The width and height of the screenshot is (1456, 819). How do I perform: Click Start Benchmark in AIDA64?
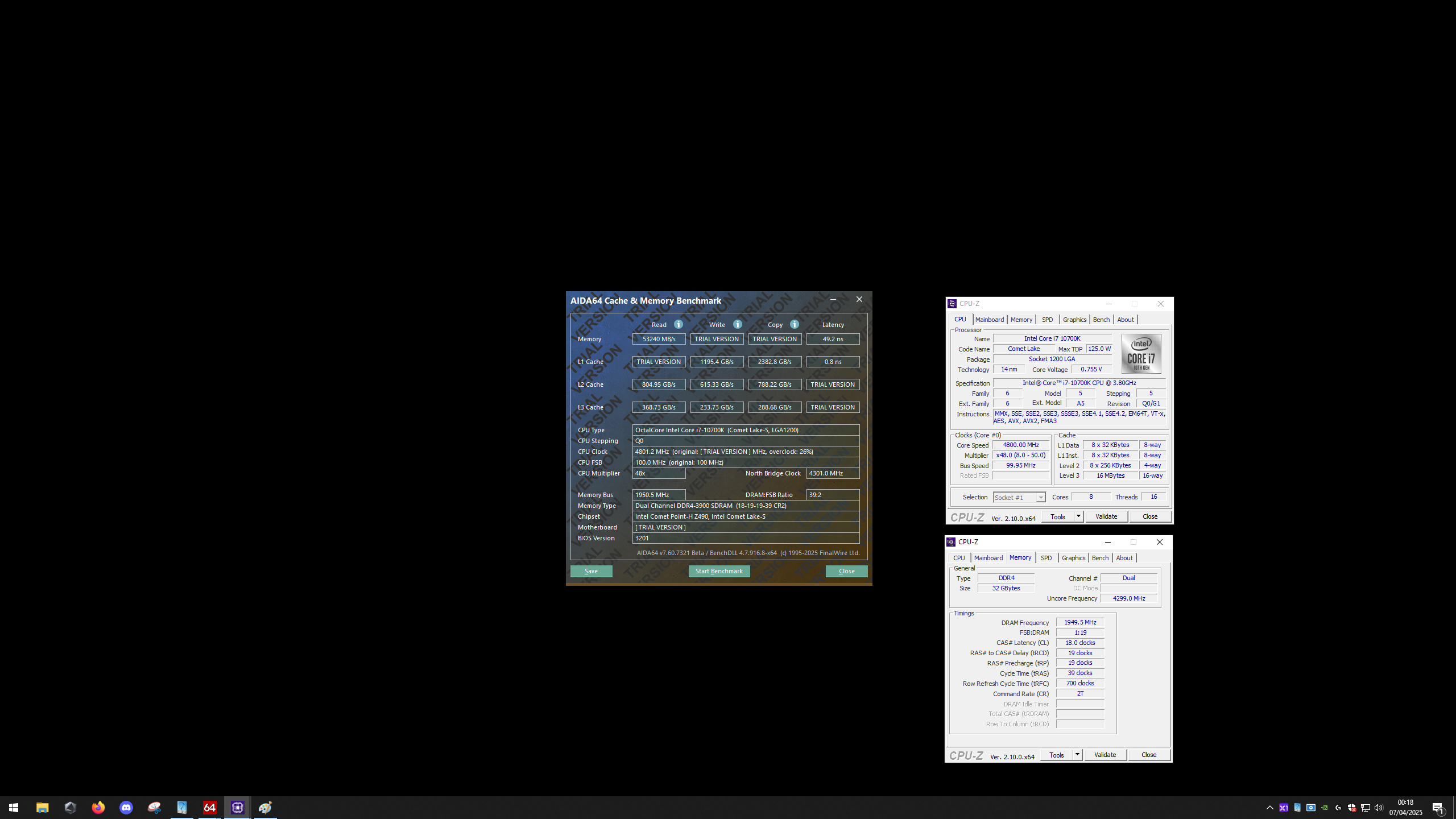tap(719, 571)
